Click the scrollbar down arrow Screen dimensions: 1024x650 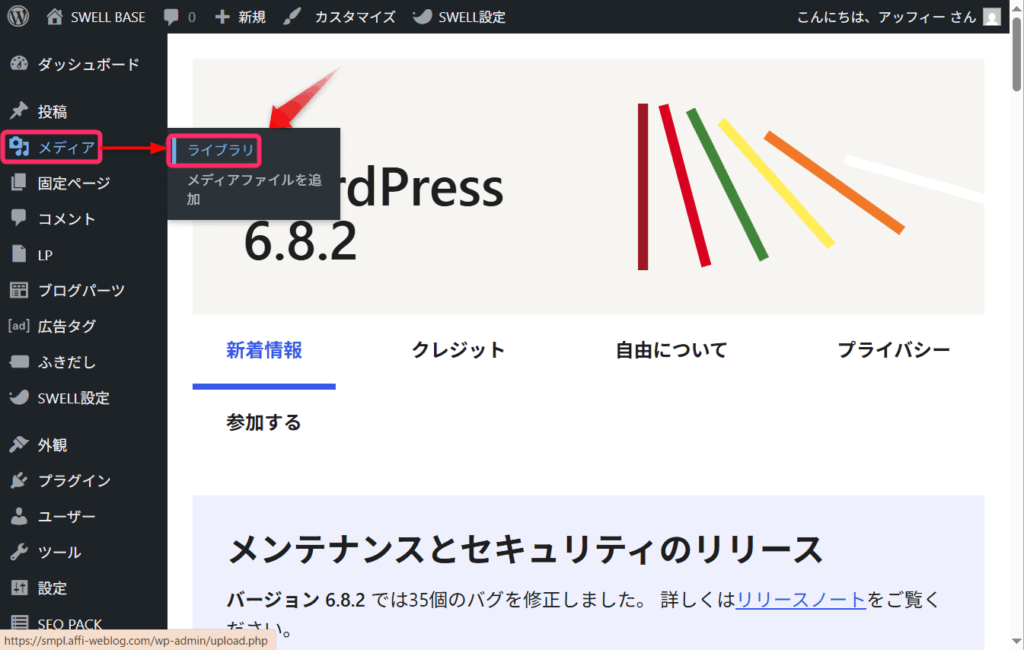[x=1016, y=641]
